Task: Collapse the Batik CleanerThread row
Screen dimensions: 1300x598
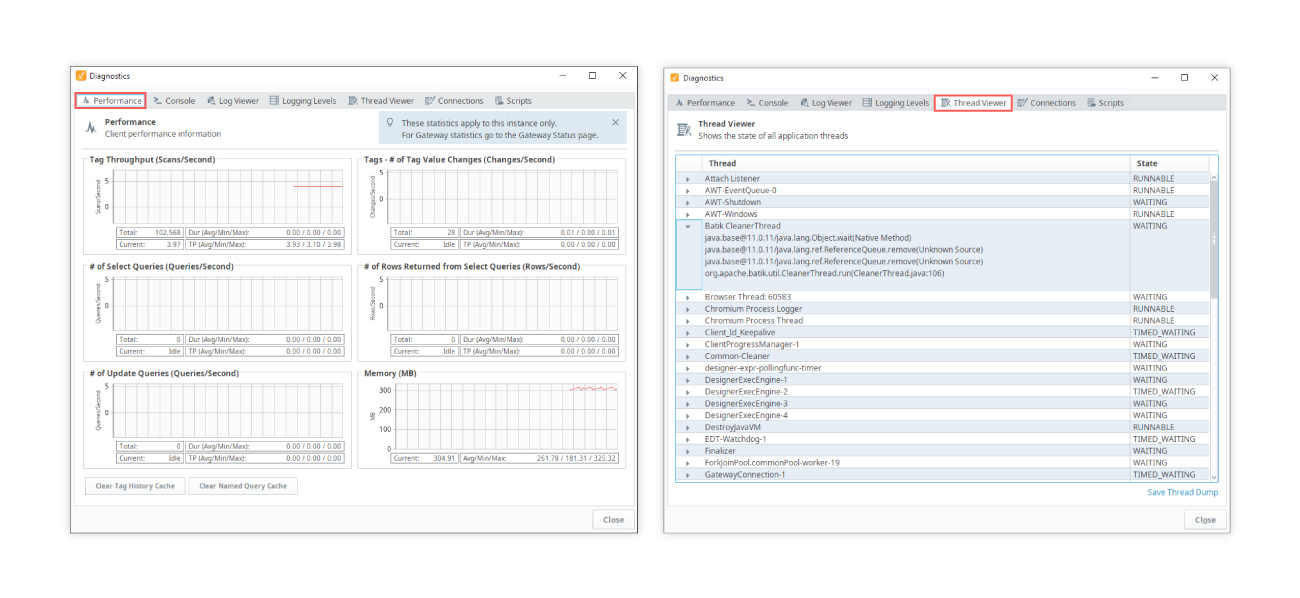Action: tap(687, 226)
